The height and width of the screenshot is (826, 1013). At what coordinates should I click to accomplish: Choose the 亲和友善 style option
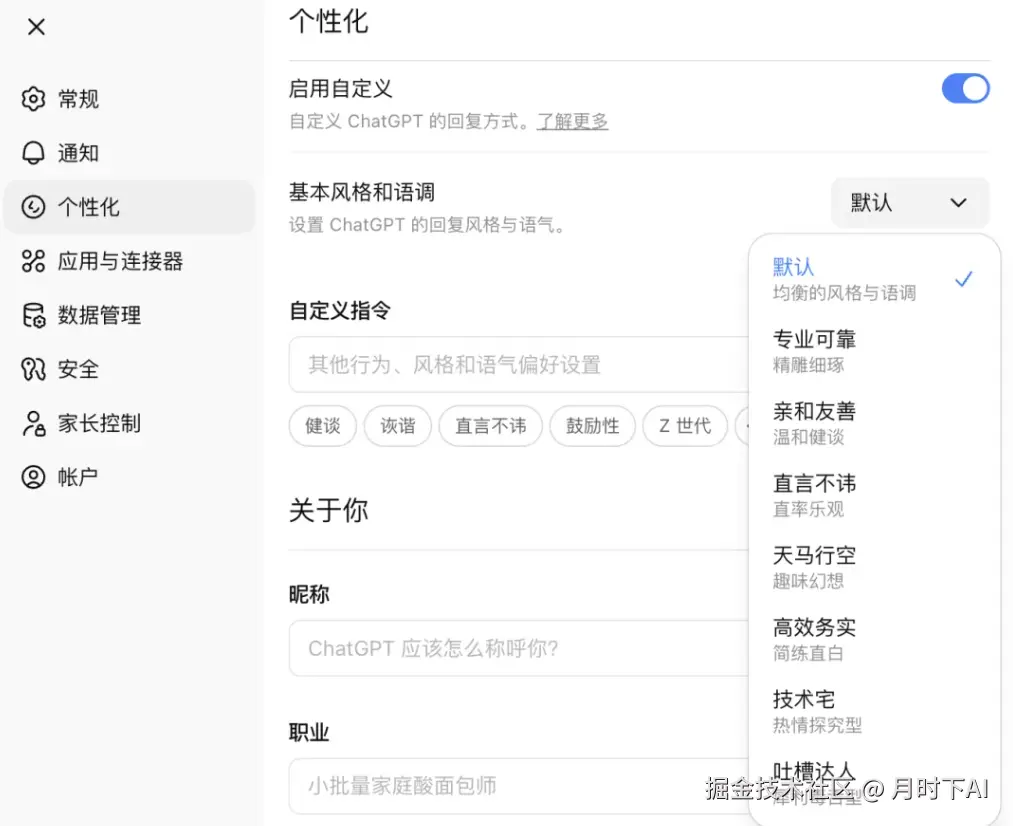(873, 423)
